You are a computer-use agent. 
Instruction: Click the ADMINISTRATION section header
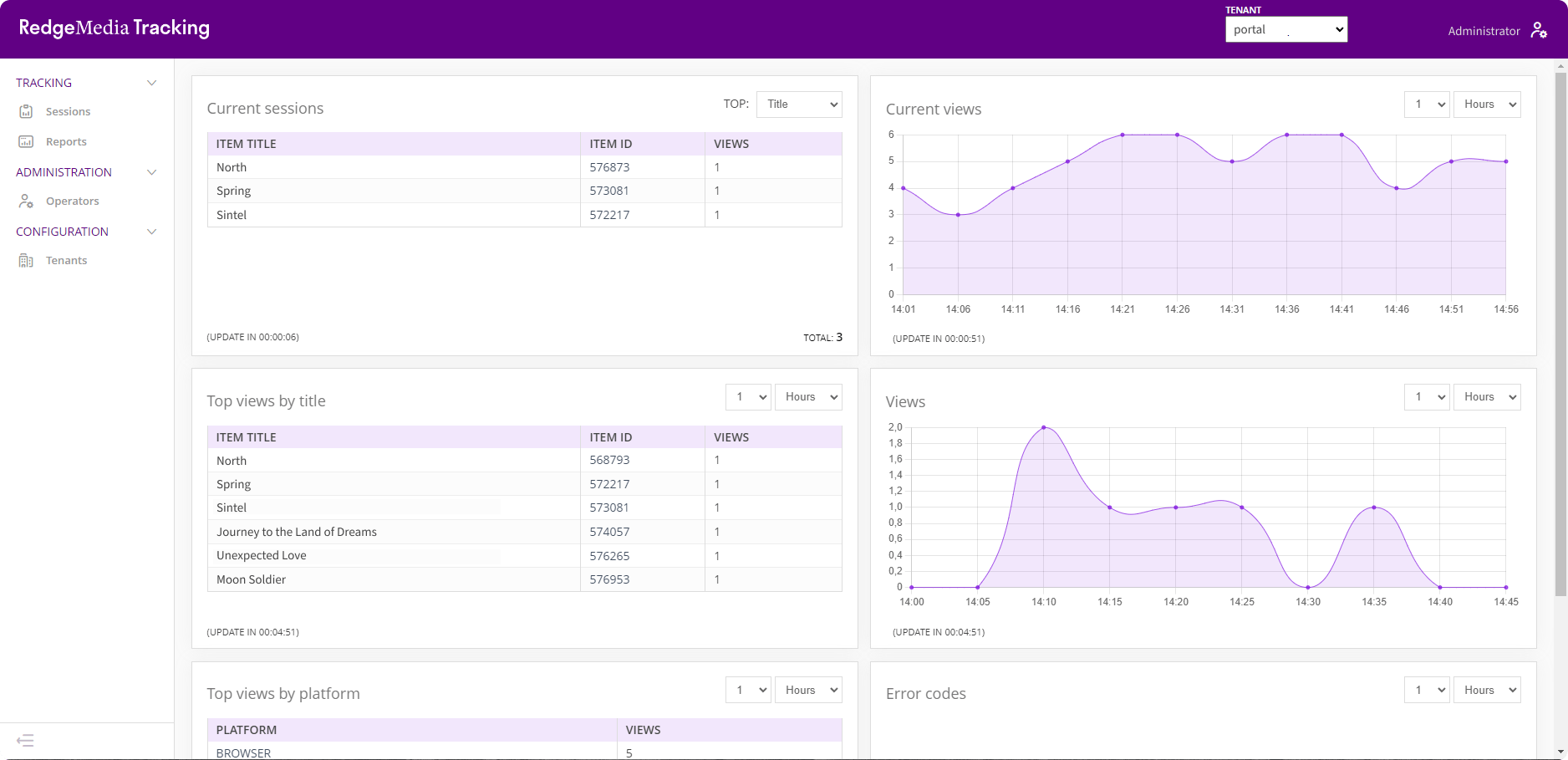click(64, 172)
